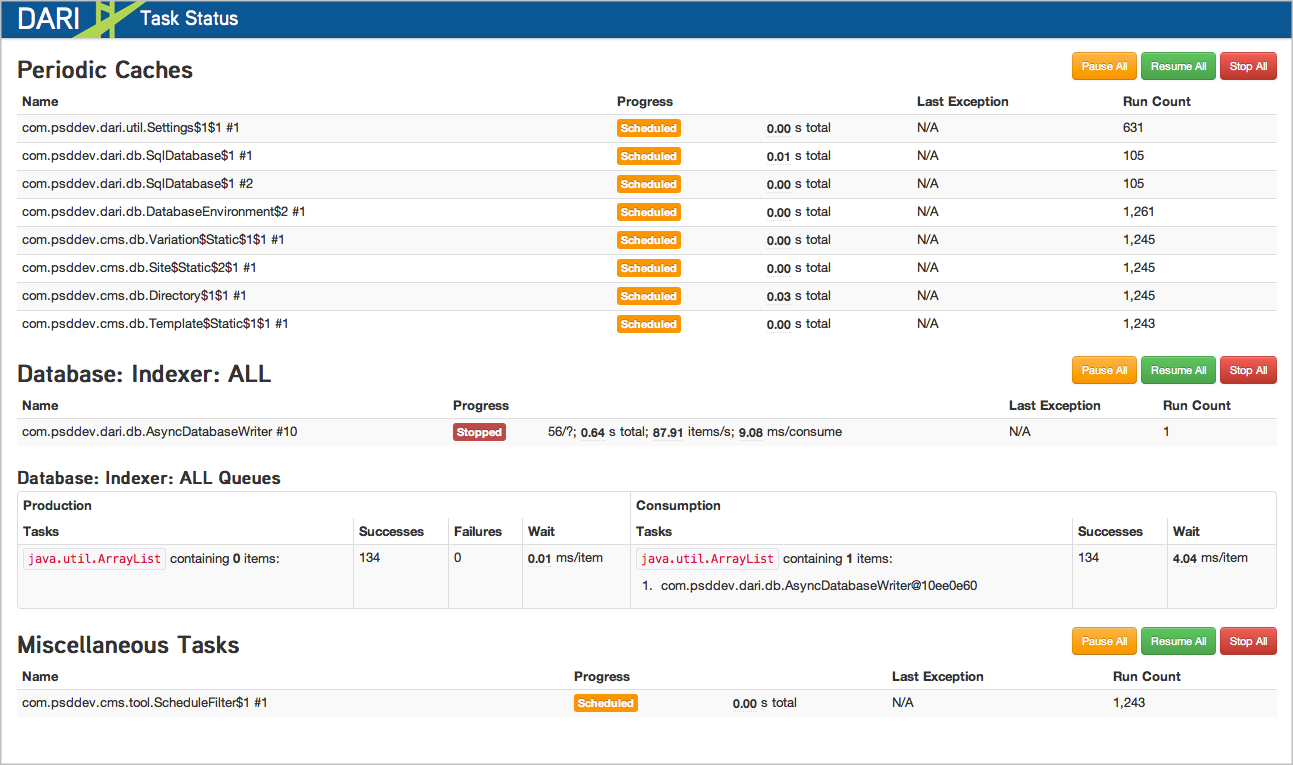This screenshot has width=1293, height=765.
Task: Click AsyncDatabaseWriter progress stats text
Action: [695, 432]
